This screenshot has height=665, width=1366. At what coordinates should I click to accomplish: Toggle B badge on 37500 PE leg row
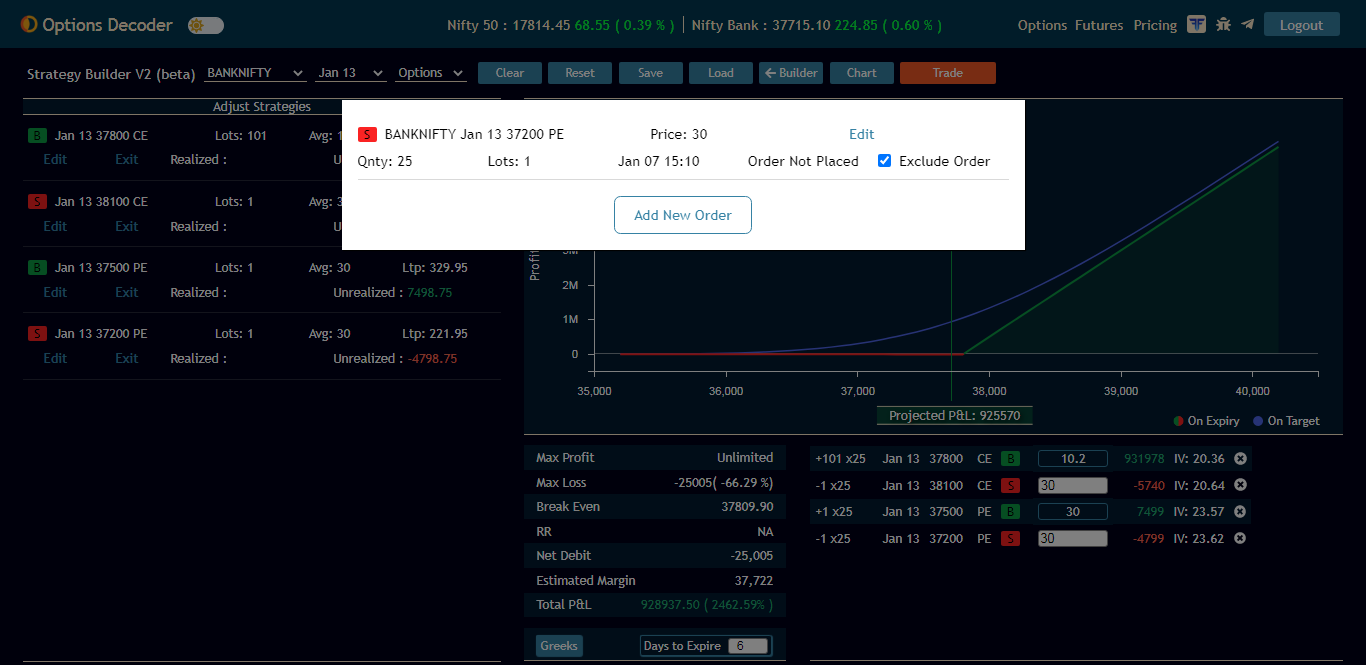point(1011,511)
